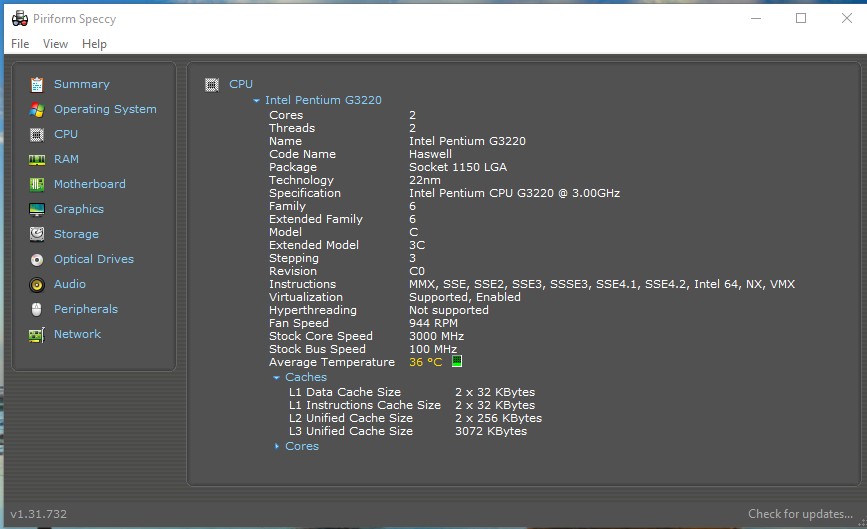The width and height of the screenshot is (867, 529).
Task: Select the Cores tree label
Action: pos(302,446)
